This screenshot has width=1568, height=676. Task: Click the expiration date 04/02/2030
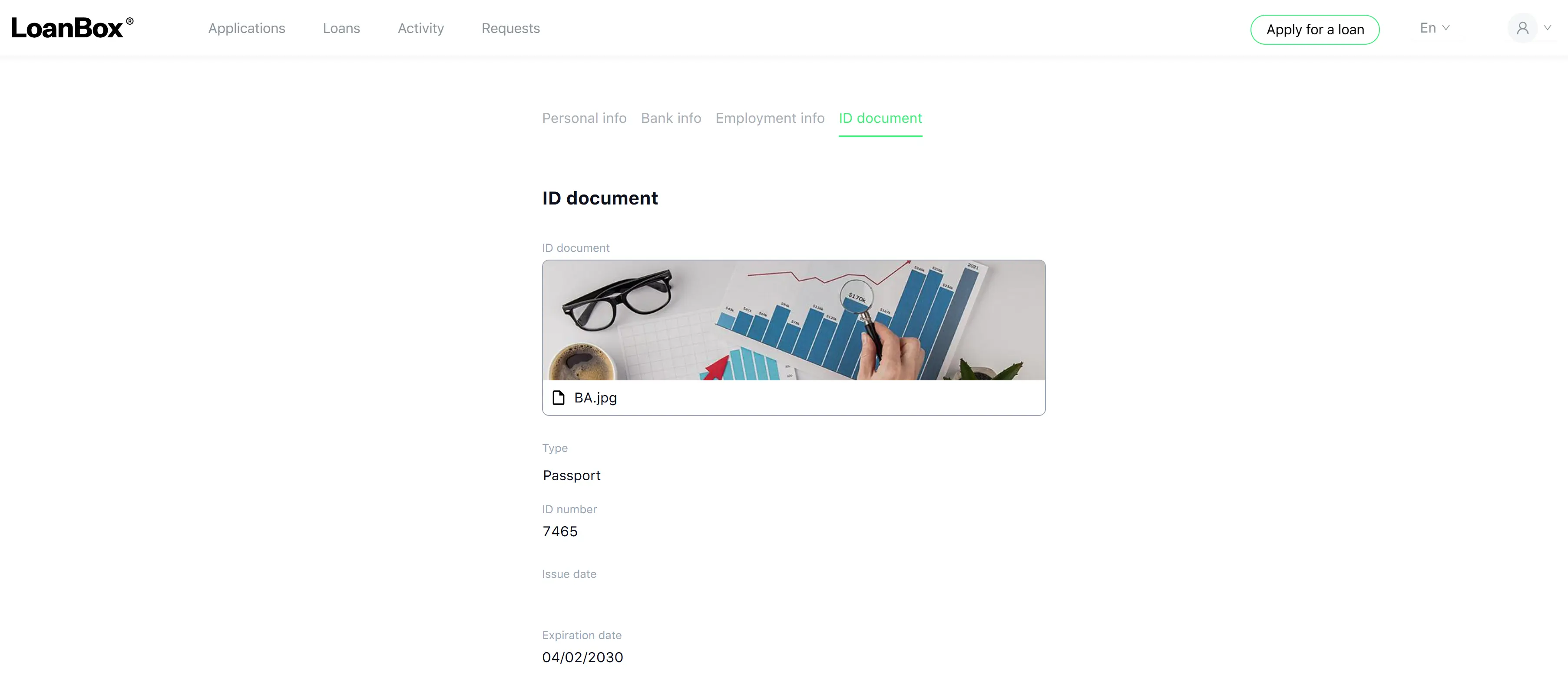[x=582, y=657]
